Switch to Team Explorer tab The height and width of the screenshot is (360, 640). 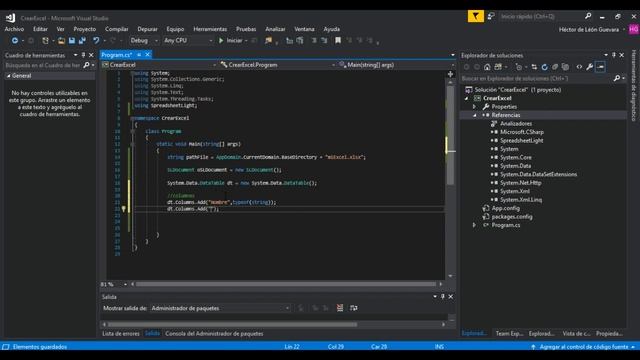(509, 333)
